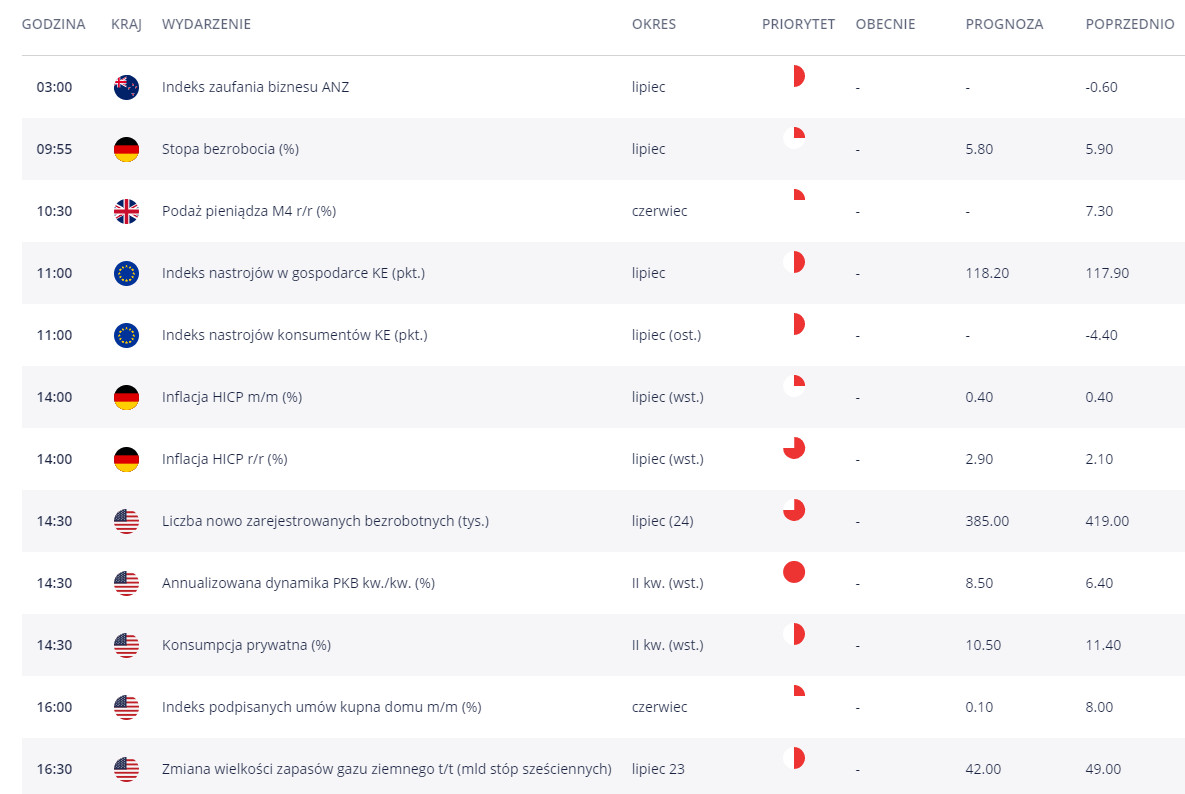Click German flag beside Inflacja HICP r/r
Screen dimensions: 1185x794
pyautogui.click(x=126, y=459)
